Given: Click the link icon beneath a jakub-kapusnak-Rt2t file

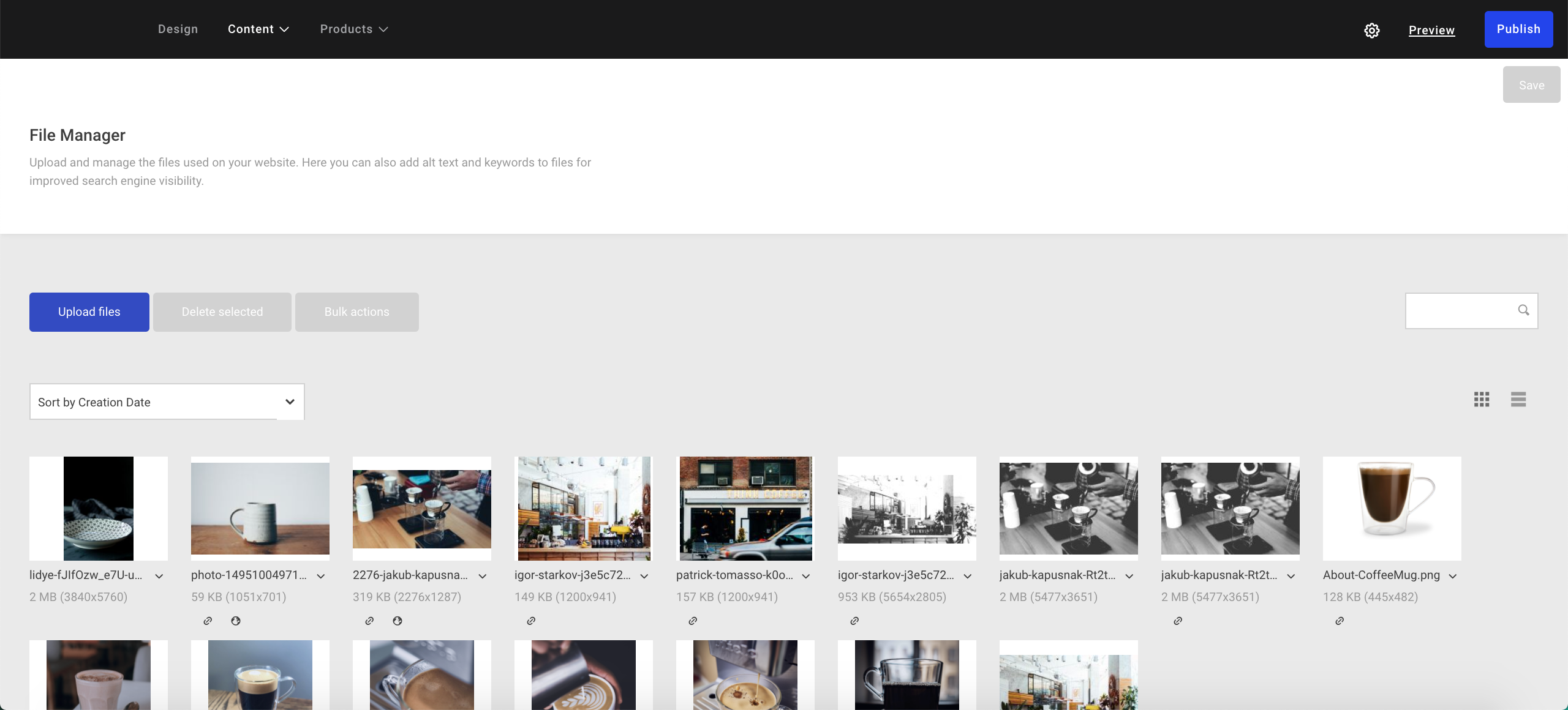Looking at the screenshot, I should [1178, 621].
